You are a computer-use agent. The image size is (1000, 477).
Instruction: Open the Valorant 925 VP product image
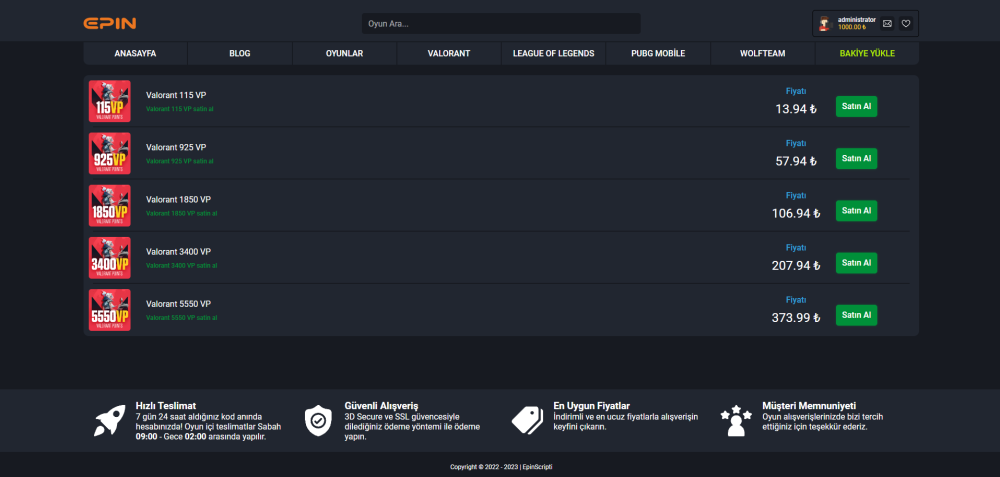110,154
